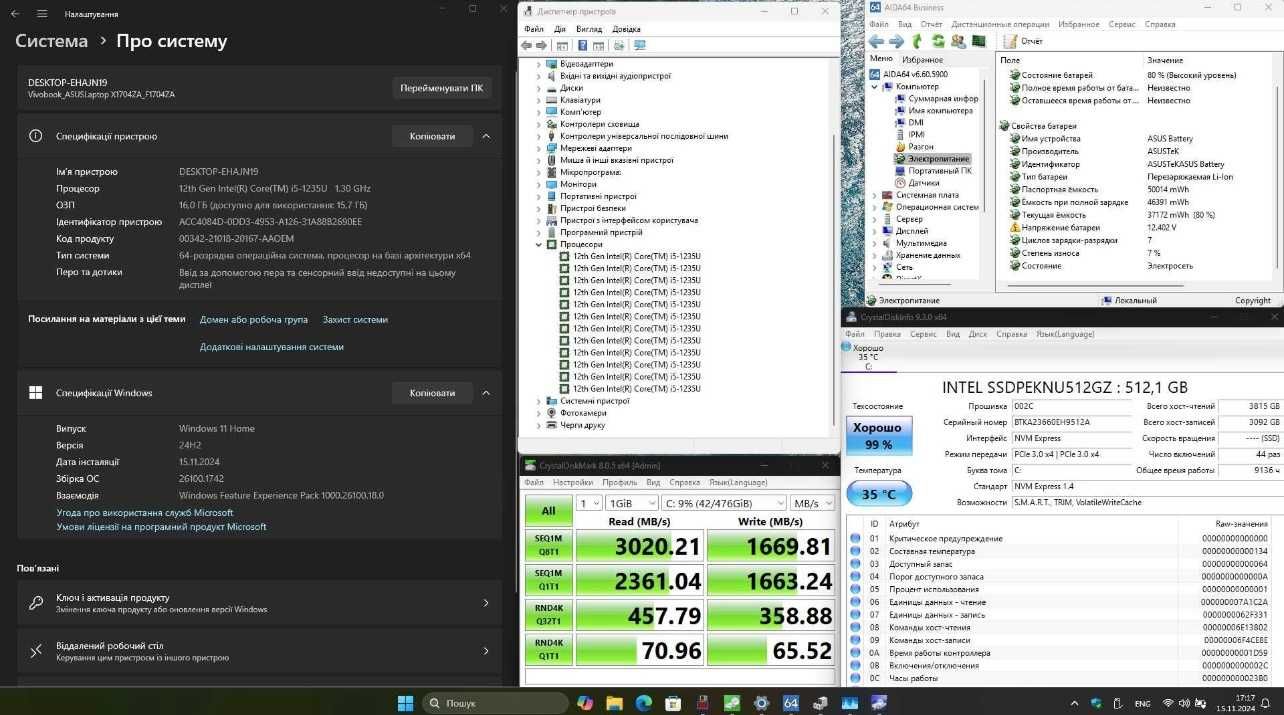Screen dimensions: 1284x715
Task: Open the Settings hamburger navigation menu
Action: point(41,14)
